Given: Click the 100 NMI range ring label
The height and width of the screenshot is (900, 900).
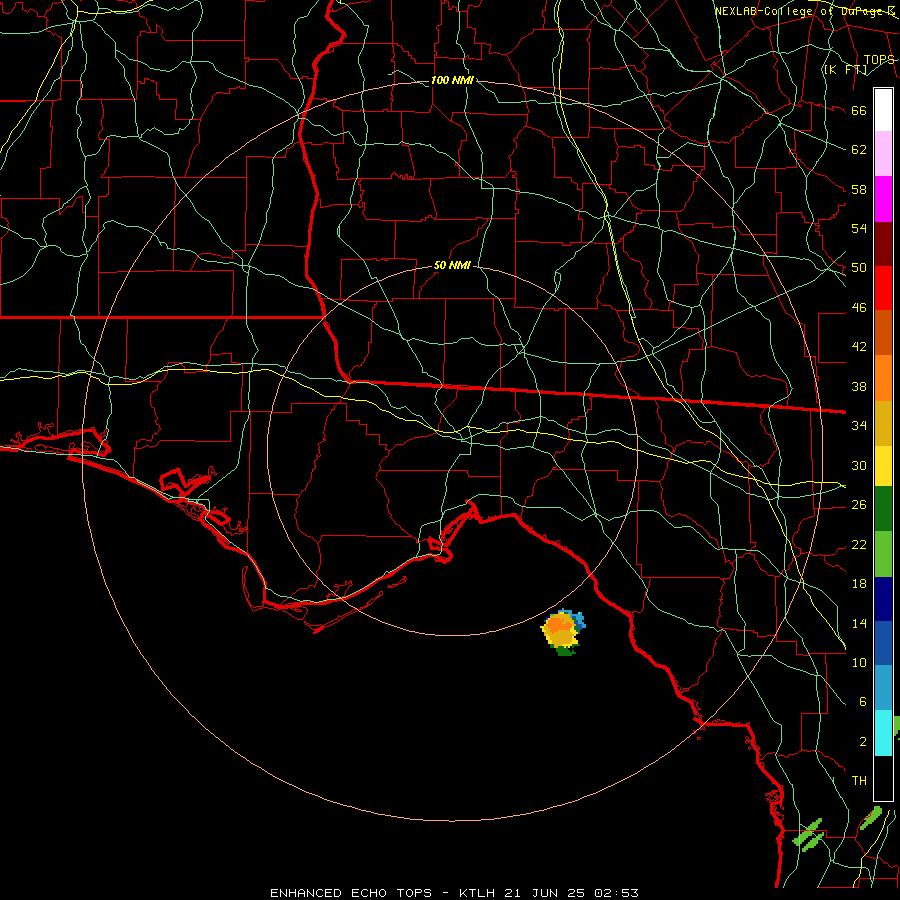Looking at the screenshot, I should coord(452,80).
